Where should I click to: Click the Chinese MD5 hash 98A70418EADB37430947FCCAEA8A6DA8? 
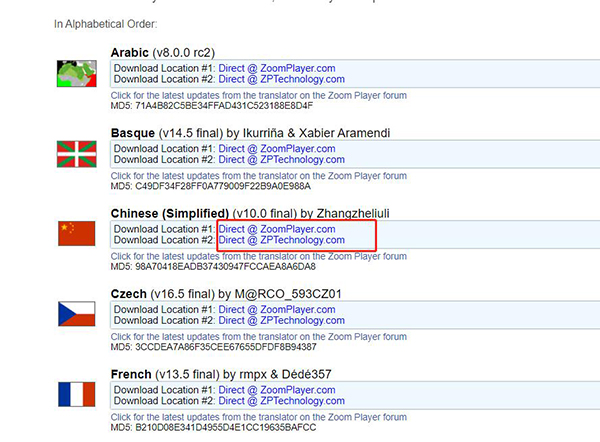(x=225, y=267)
